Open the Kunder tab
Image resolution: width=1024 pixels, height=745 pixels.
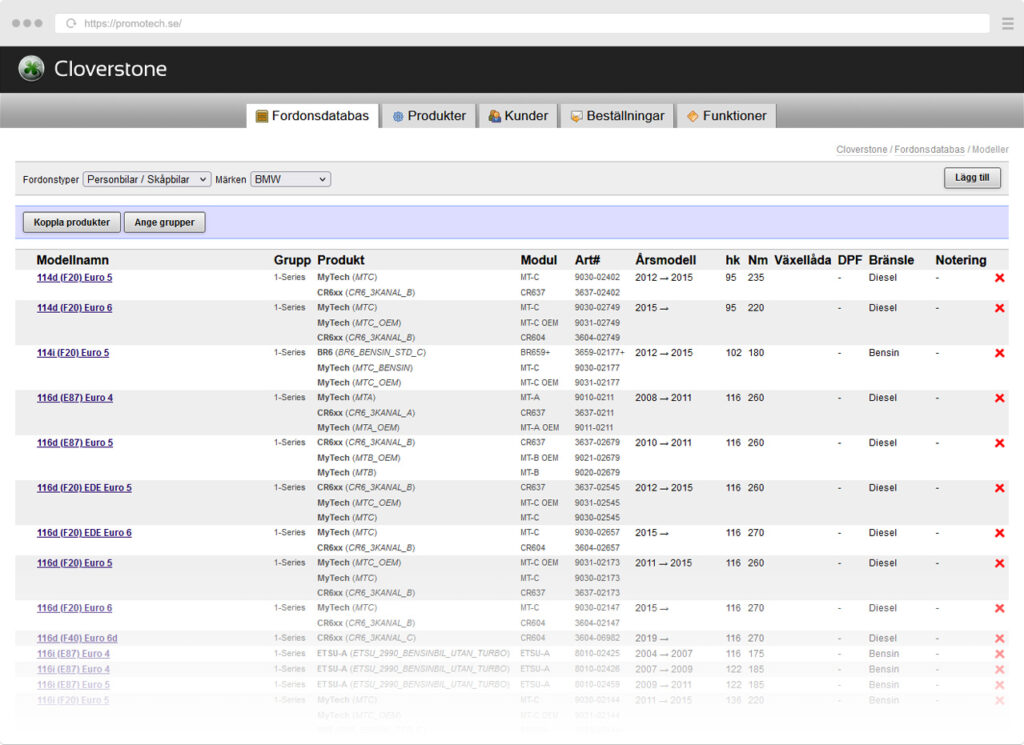518,116
